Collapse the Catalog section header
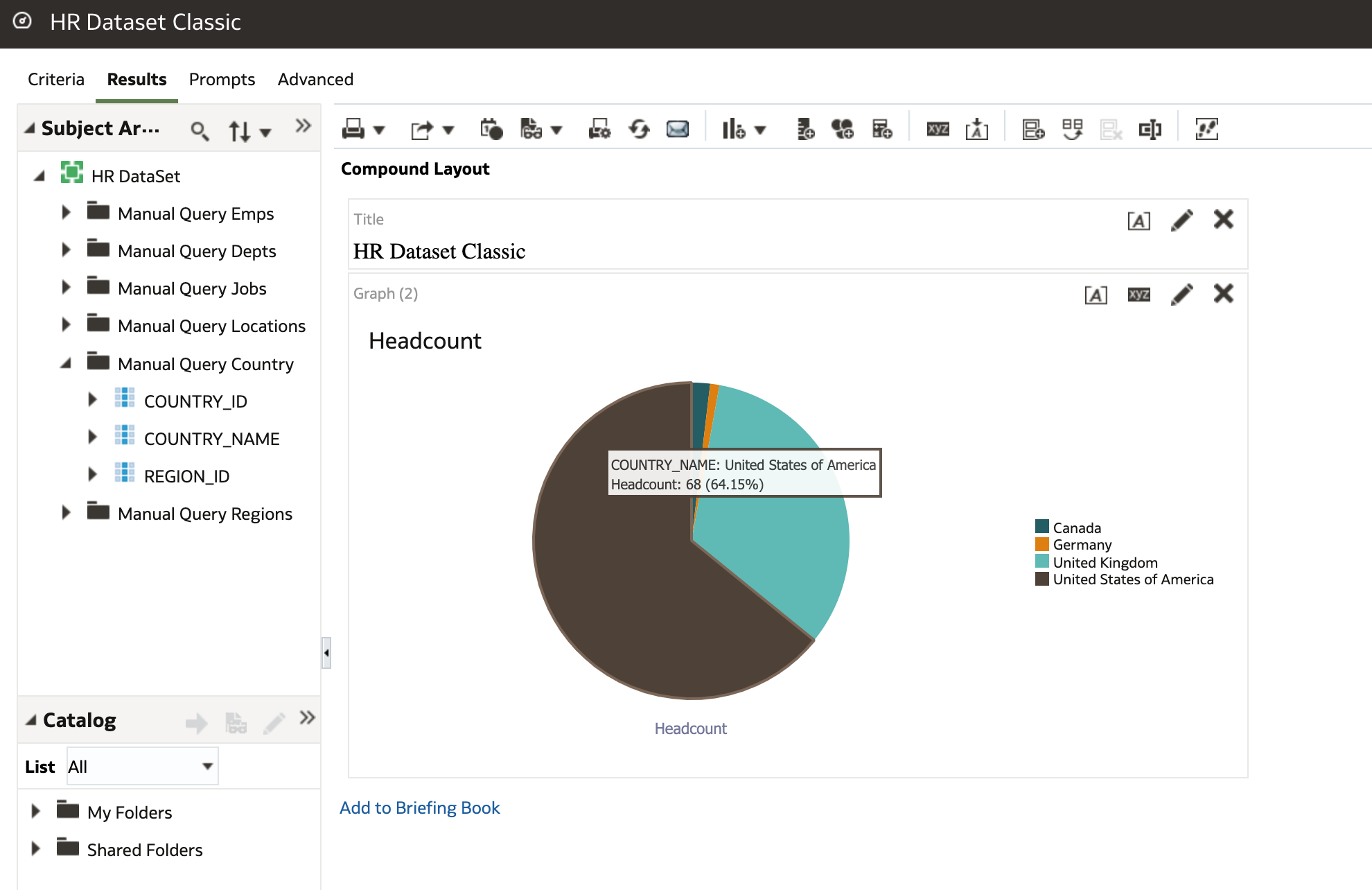1372x890 pixels. click(30, 720)
